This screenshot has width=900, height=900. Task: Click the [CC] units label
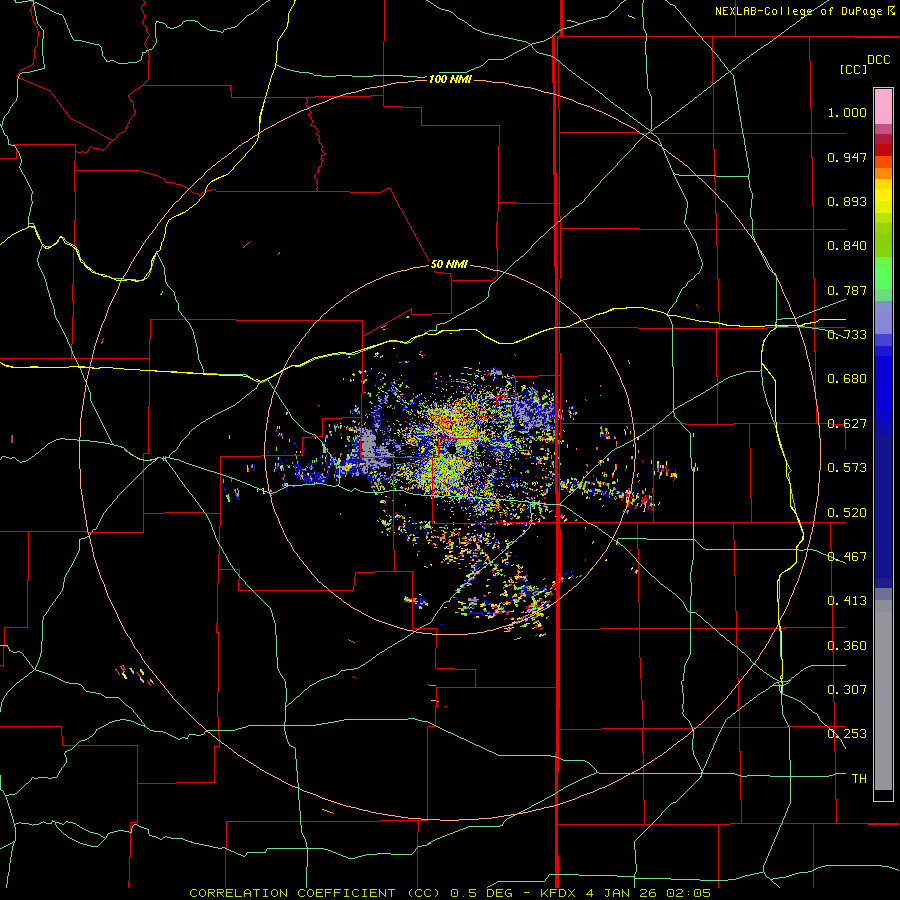(x=853, y=69)
